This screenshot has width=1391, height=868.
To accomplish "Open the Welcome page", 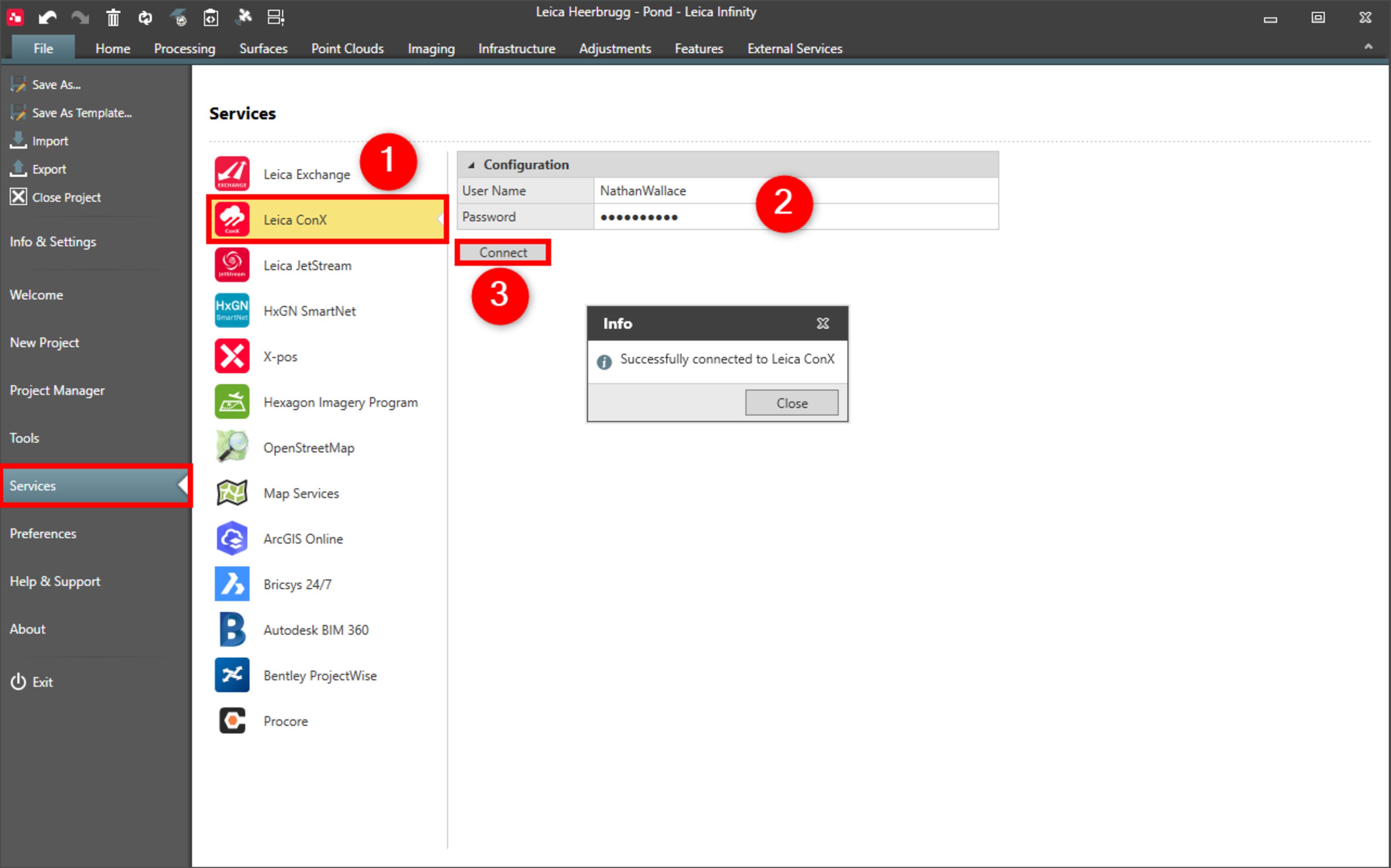I will pos(36,295).
